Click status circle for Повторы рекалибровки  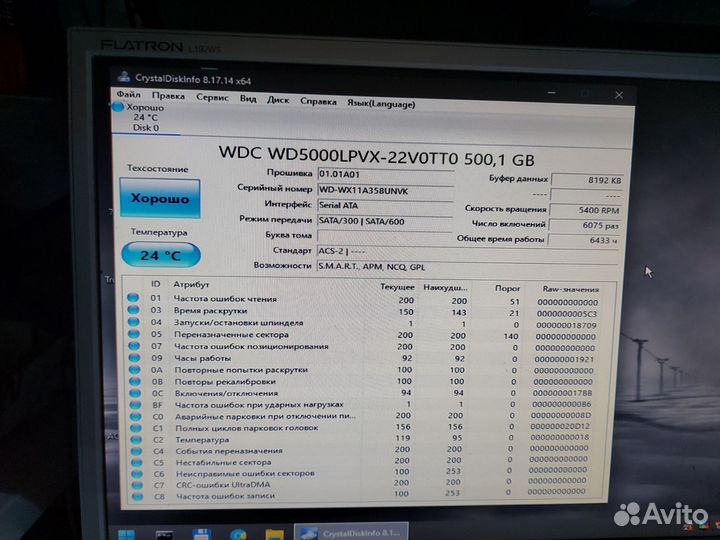coord(135,381)
